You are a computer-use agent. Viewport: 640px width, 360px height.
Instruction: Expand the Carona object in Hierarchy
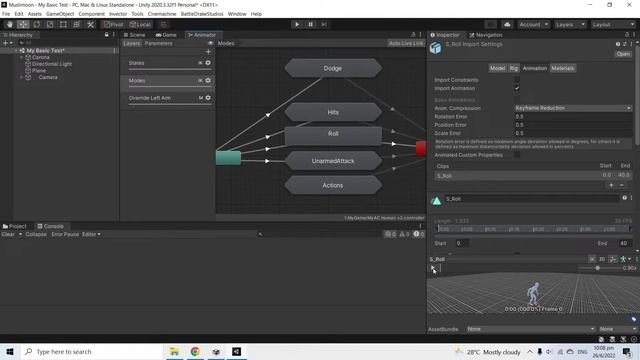(22, 58)
